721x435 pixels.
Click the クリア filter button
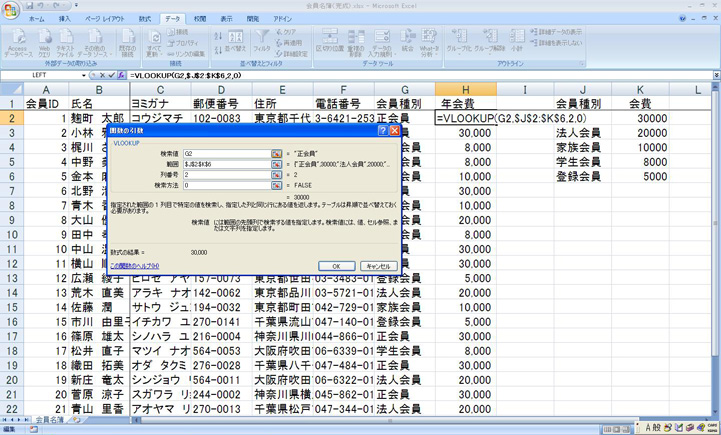286,32
